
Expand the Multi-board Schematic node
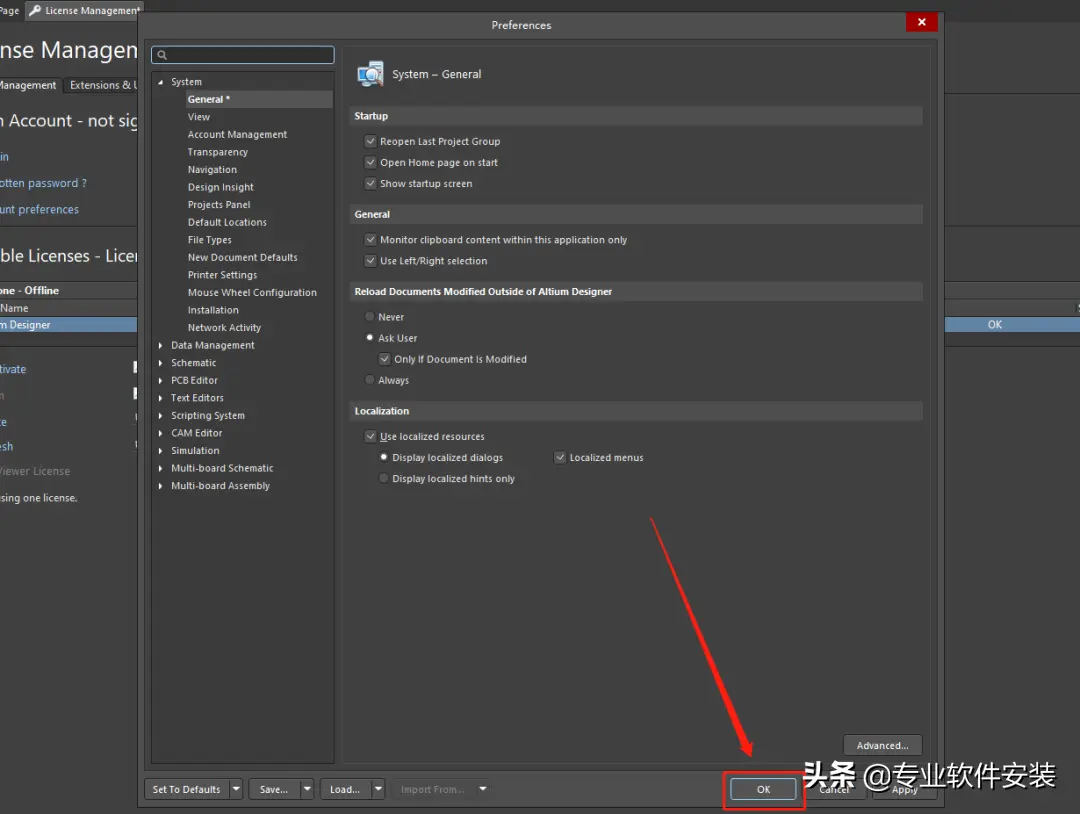tap(160, 468)
